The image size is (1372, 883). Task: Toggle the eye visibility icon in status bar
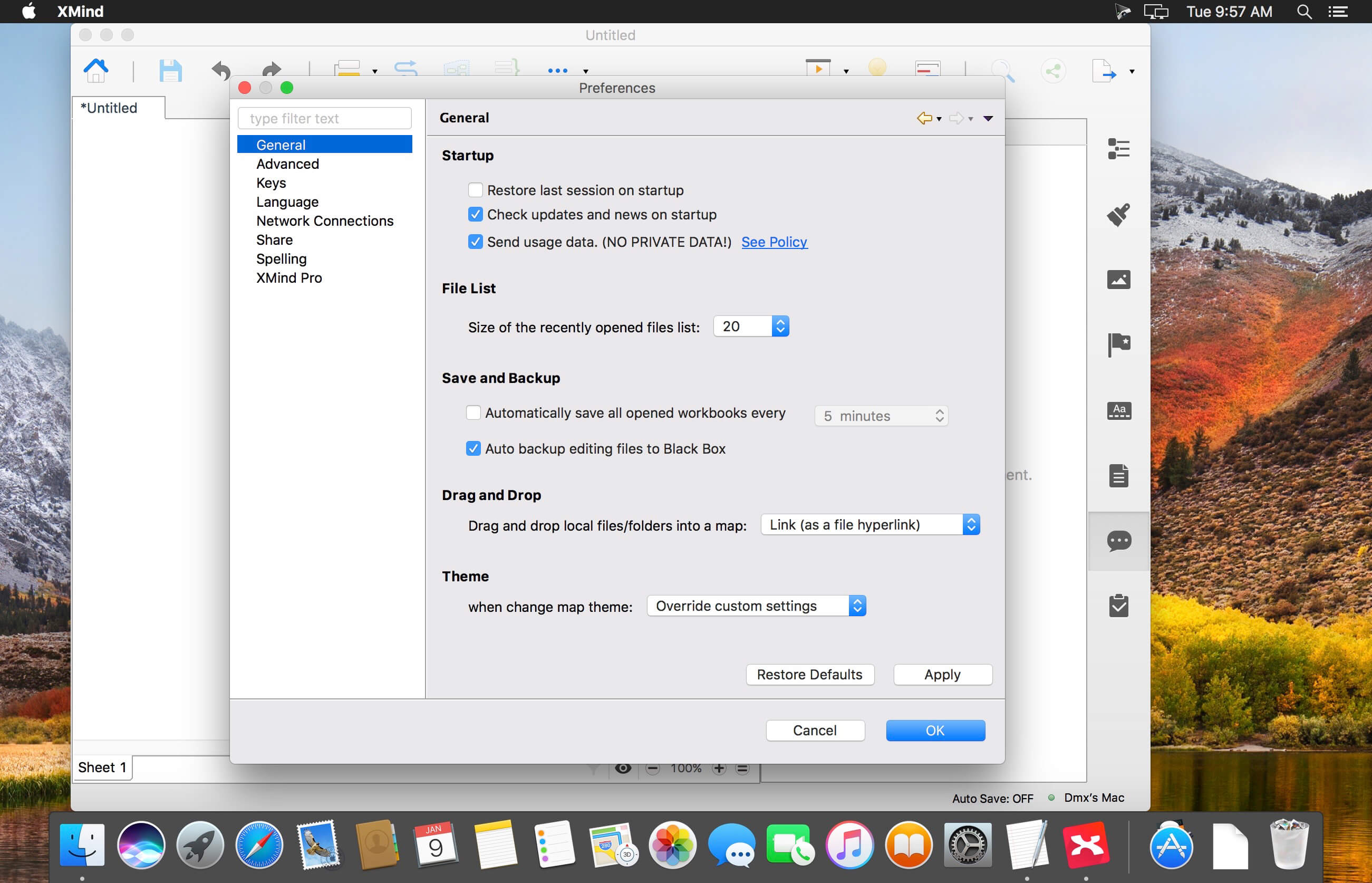tap(623, 769)
